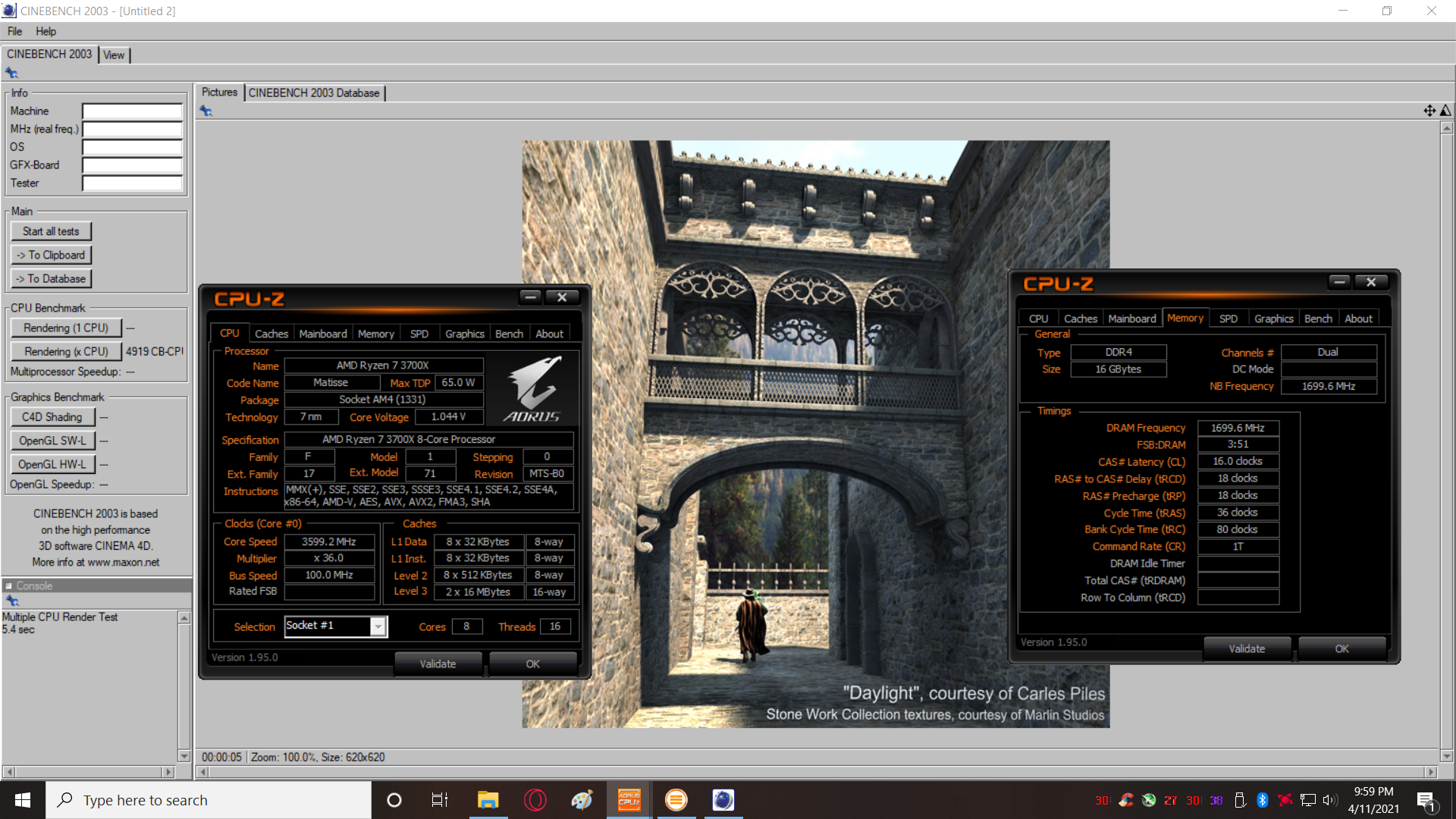
Task: Start the OpenGL HW-L test
Action: [x=52, y=464]
